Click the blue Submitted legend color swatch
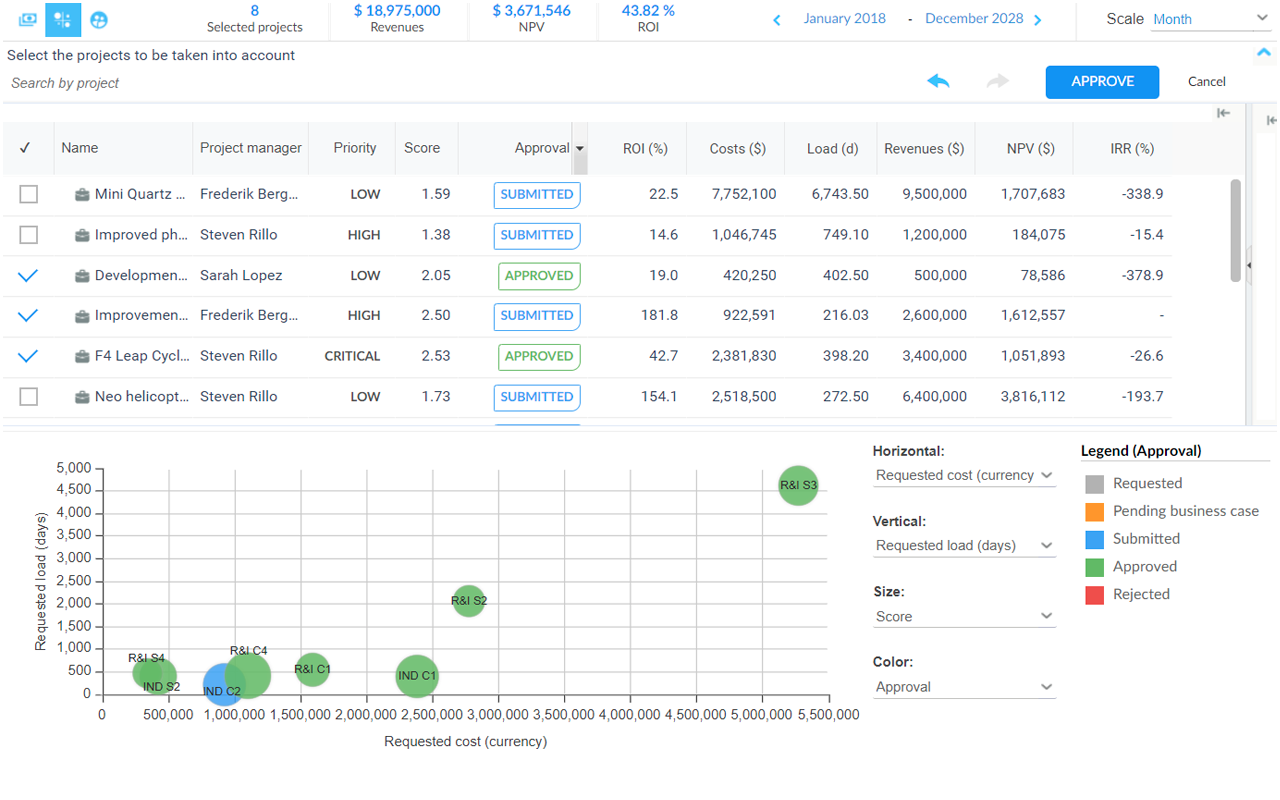 (1094, 539)
